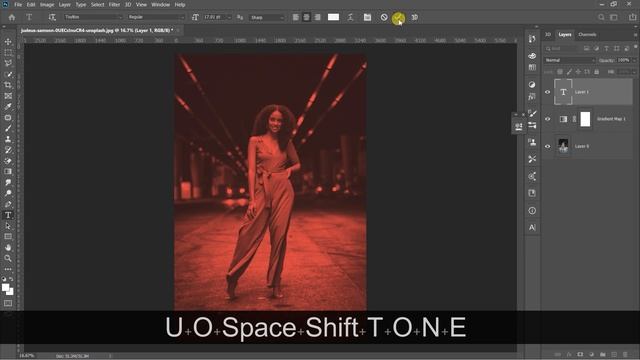
Task: Hide the Gradient Map 1 layer
Action: [x=548, y=119]
